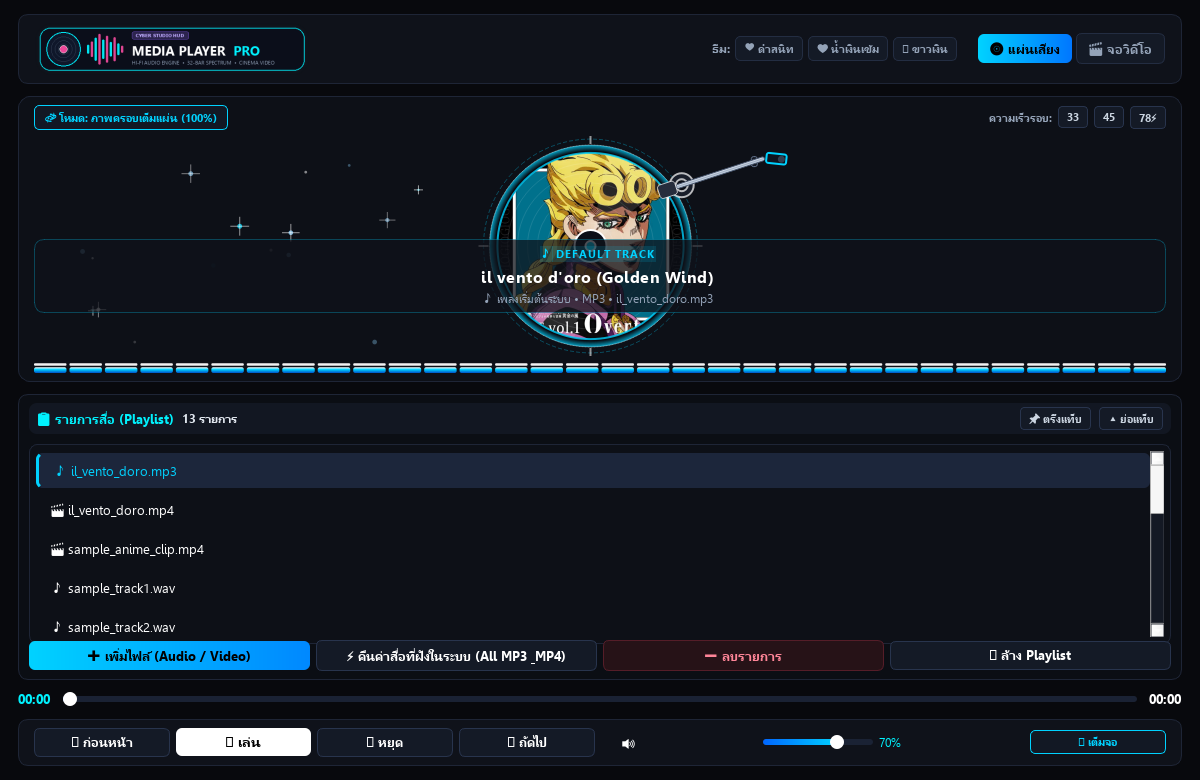Skip to next track with ถัดไป

click(527, 742)
